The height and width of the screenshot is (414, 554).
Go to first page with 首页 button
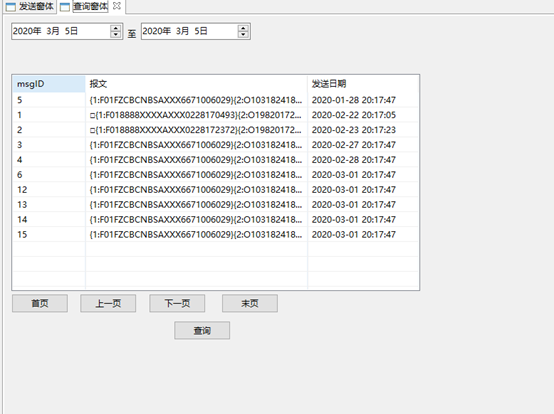coord(40,303)
